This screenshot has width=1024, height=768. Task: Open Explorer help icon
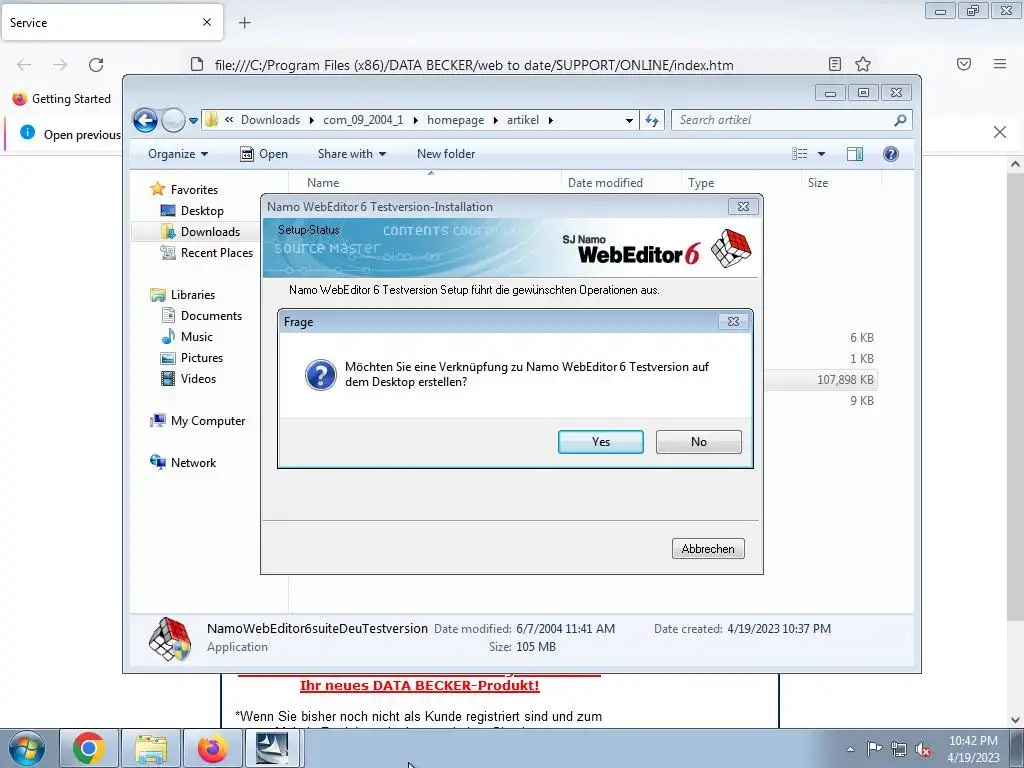point(891,154)
